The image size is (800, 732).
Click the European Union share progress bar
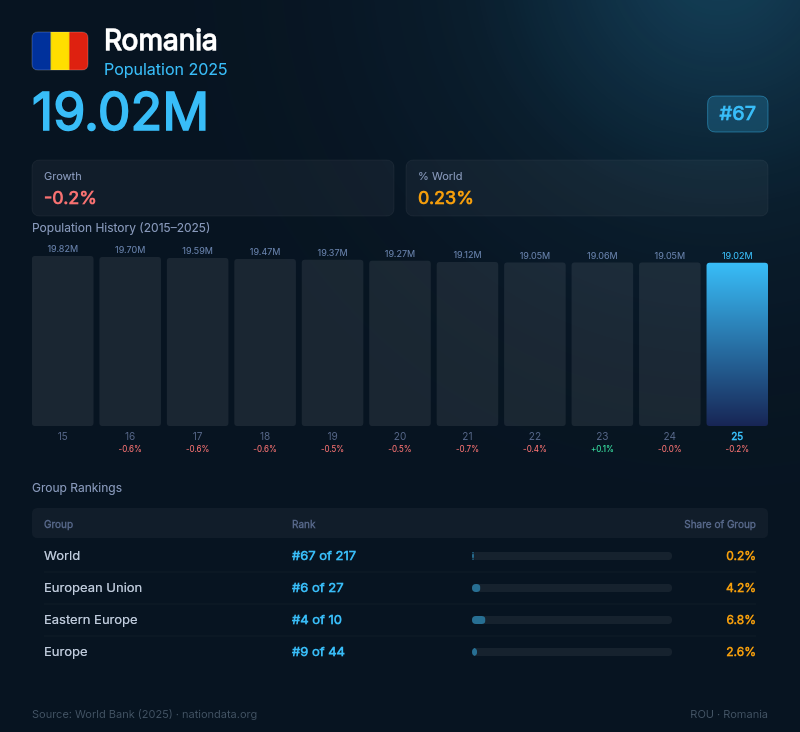tap(571, 588)
